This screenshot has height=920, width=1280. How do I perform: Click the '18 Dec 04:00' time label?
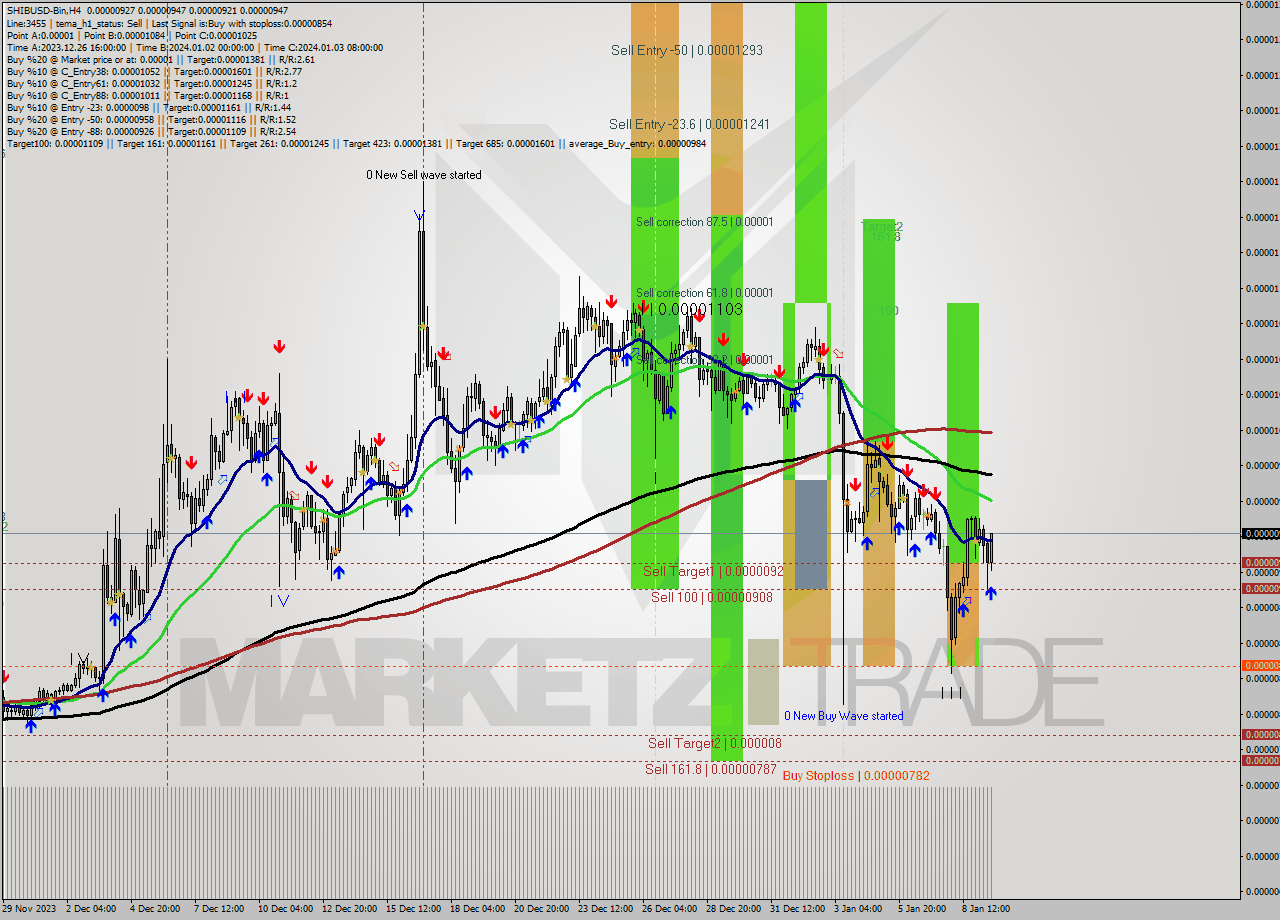(x=477, y=909)
